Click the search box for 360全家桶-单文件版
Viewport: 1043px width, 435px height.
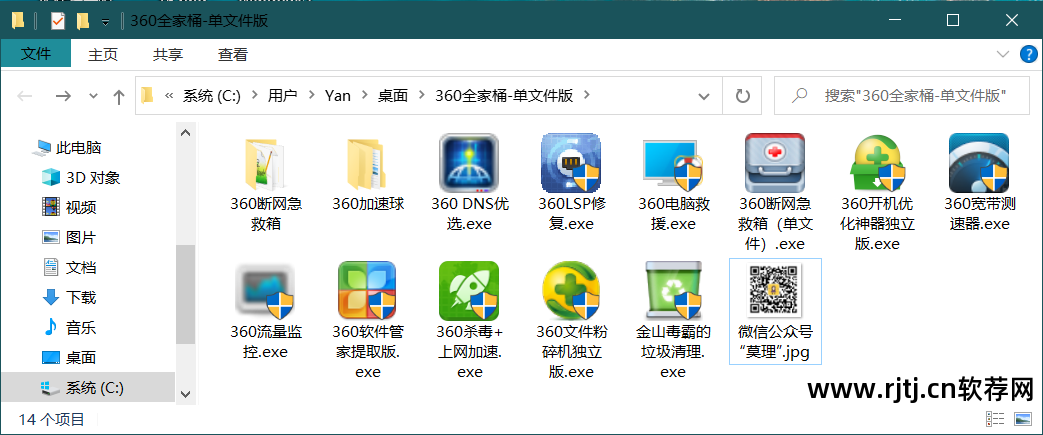[903, 96]
